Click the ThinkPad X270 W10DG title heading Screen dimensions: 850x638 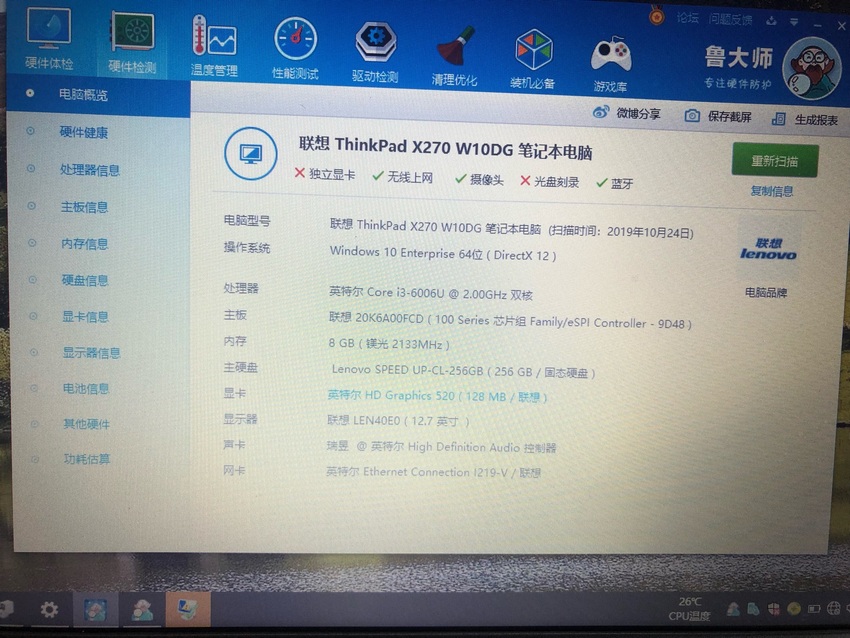pos(445,147)
